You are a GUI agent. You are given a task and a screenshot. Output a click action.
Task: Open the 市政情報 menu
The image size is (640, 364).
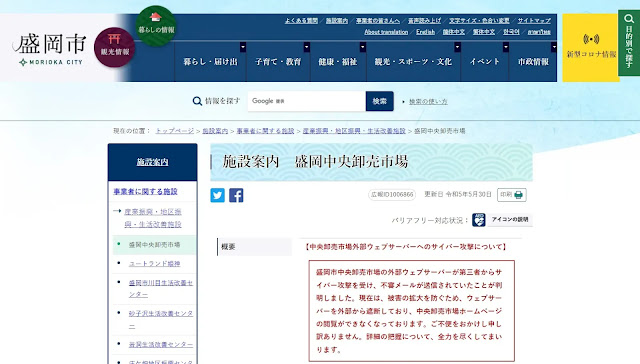(533, 62)
